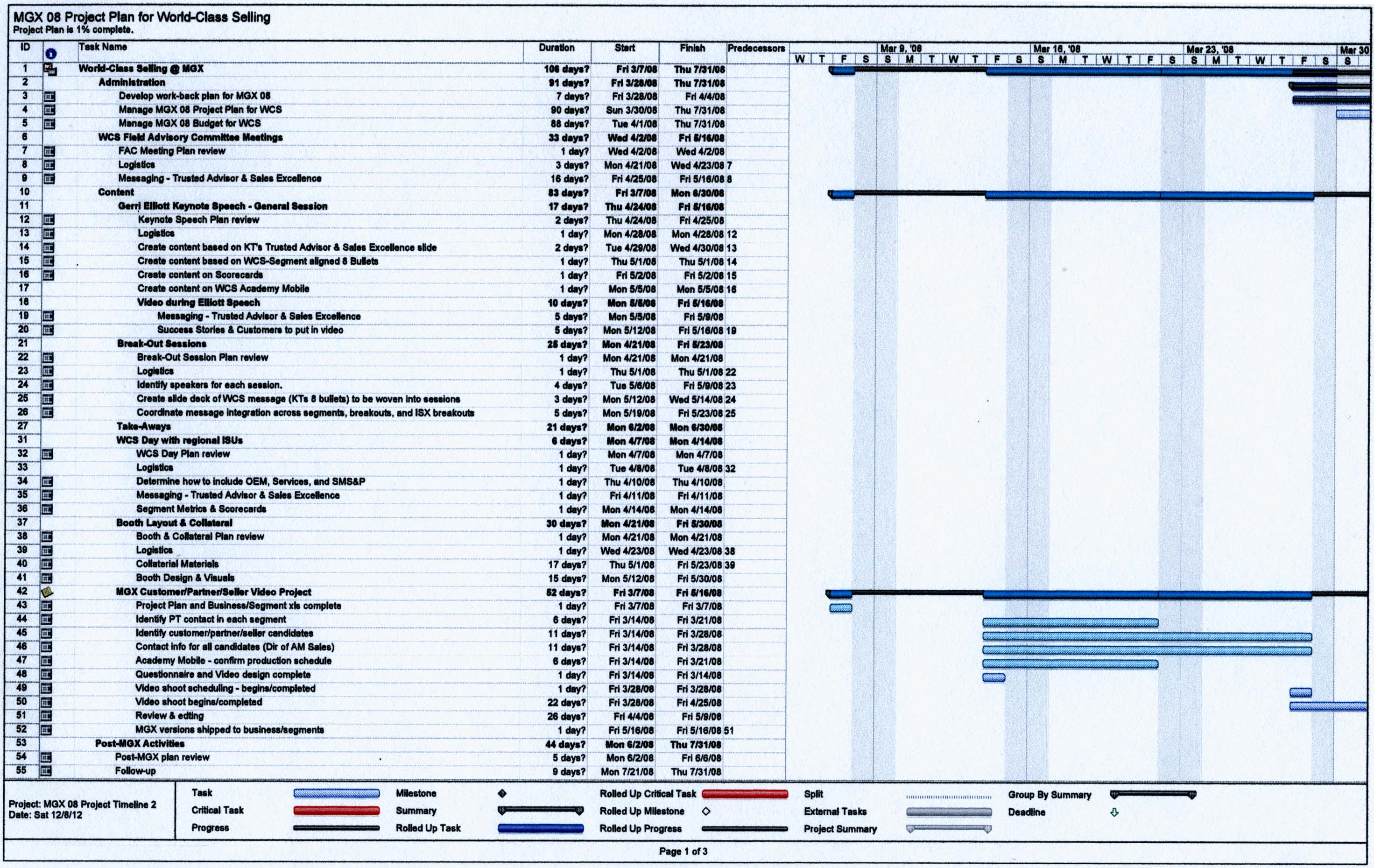Click the indicator icon for Success Stories & Customers row
This screenshot has width=1374, height=868.
[x=49, y=330]
